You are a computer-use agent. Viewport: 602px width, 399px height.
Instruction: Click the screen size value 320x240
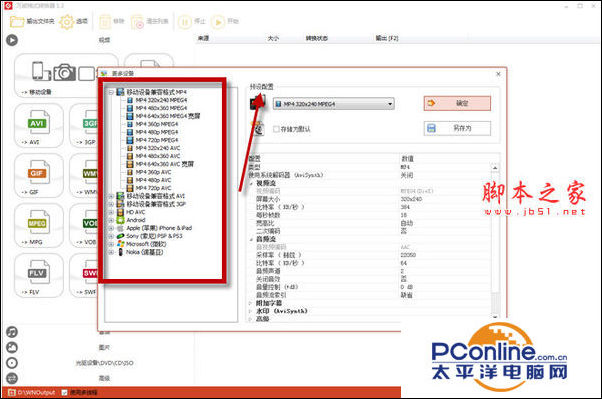pos(411,199)
